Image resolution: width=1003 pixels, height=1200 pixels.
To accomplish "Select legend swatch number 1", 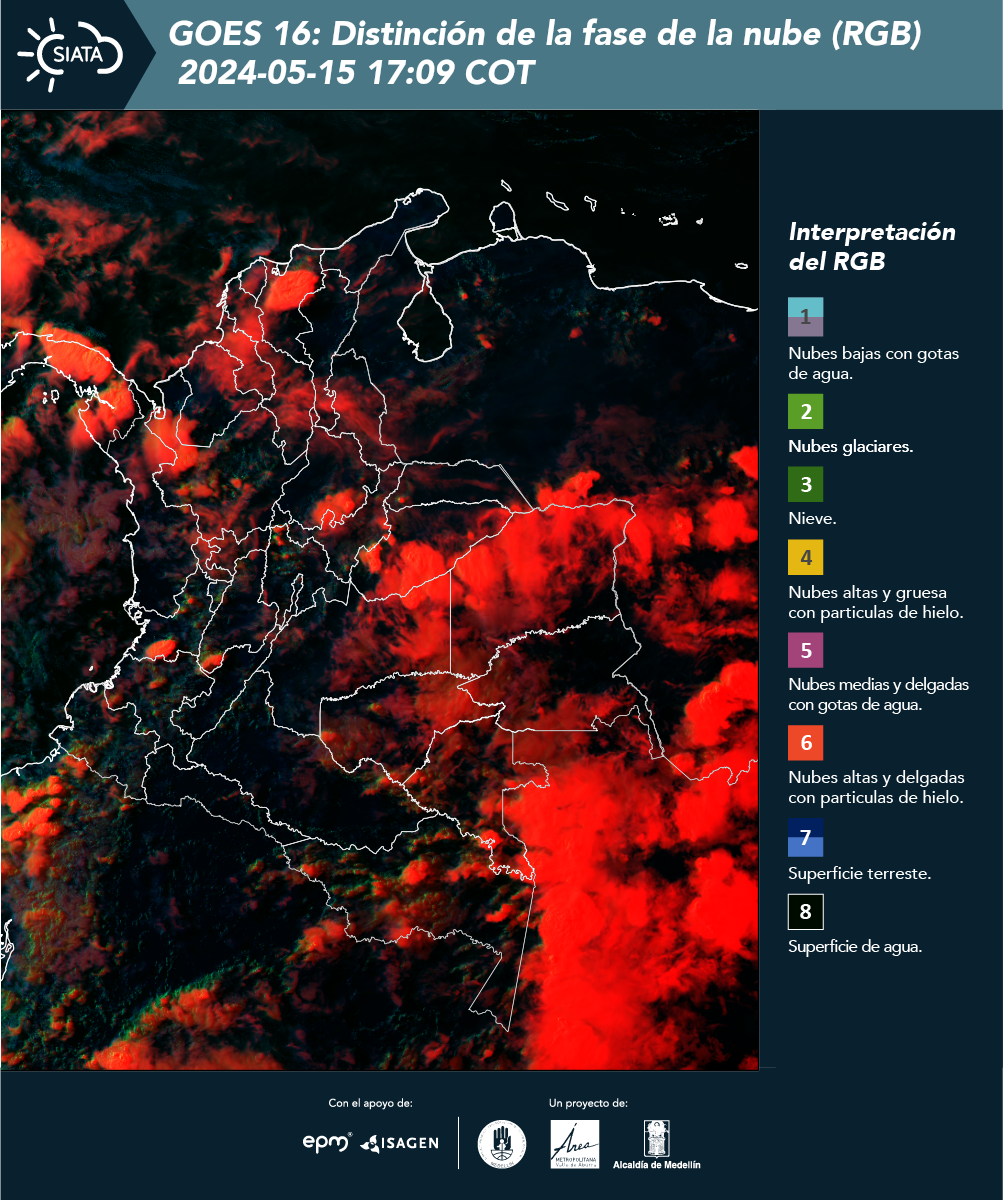I will click(x=805, y=317).
